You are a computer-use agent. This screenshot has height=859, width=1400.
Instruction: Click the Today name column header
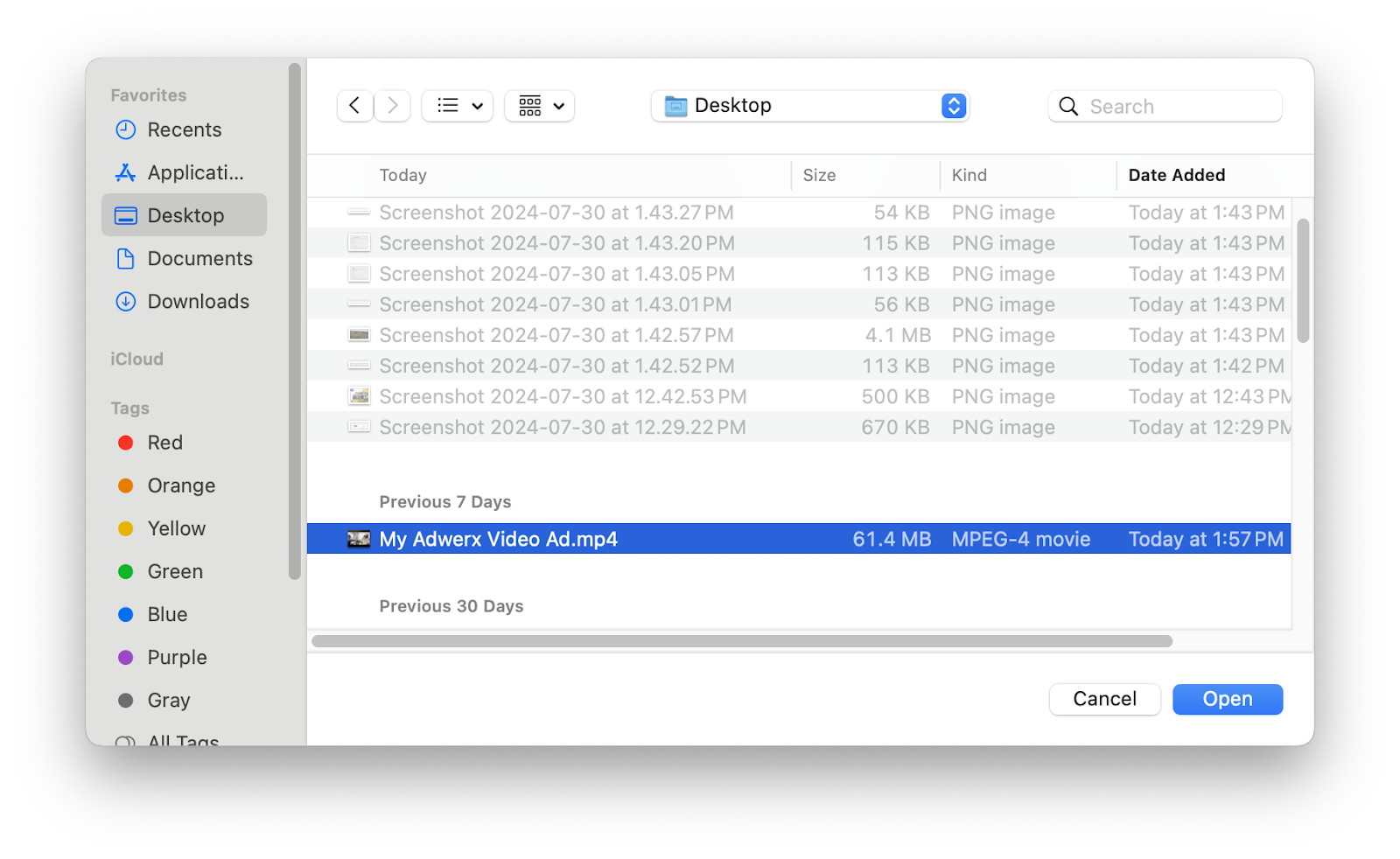[549, 175]
